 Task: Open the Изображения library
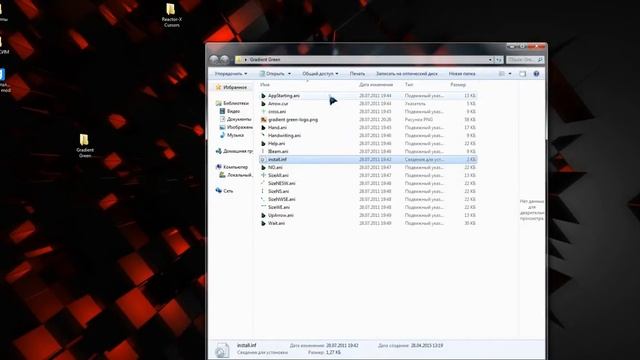[x=236, y=127]
